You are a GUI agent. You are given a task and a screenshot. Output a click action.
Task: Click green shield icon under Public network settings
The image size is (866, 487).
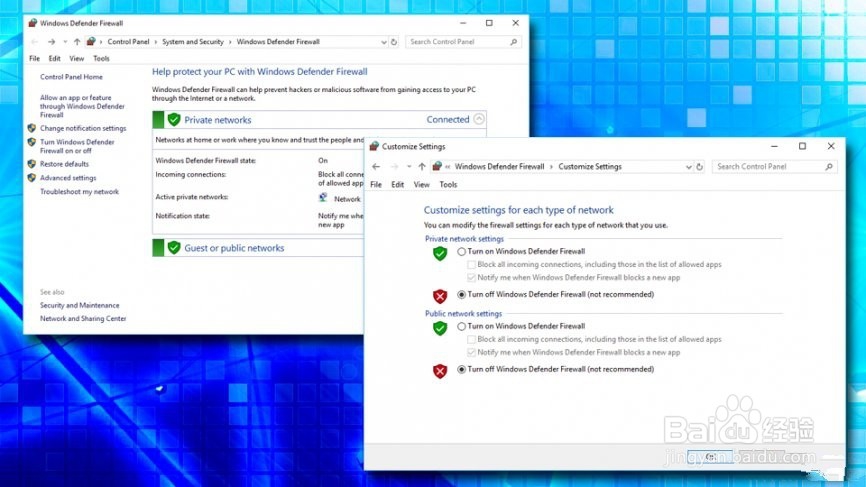(440, 329)
